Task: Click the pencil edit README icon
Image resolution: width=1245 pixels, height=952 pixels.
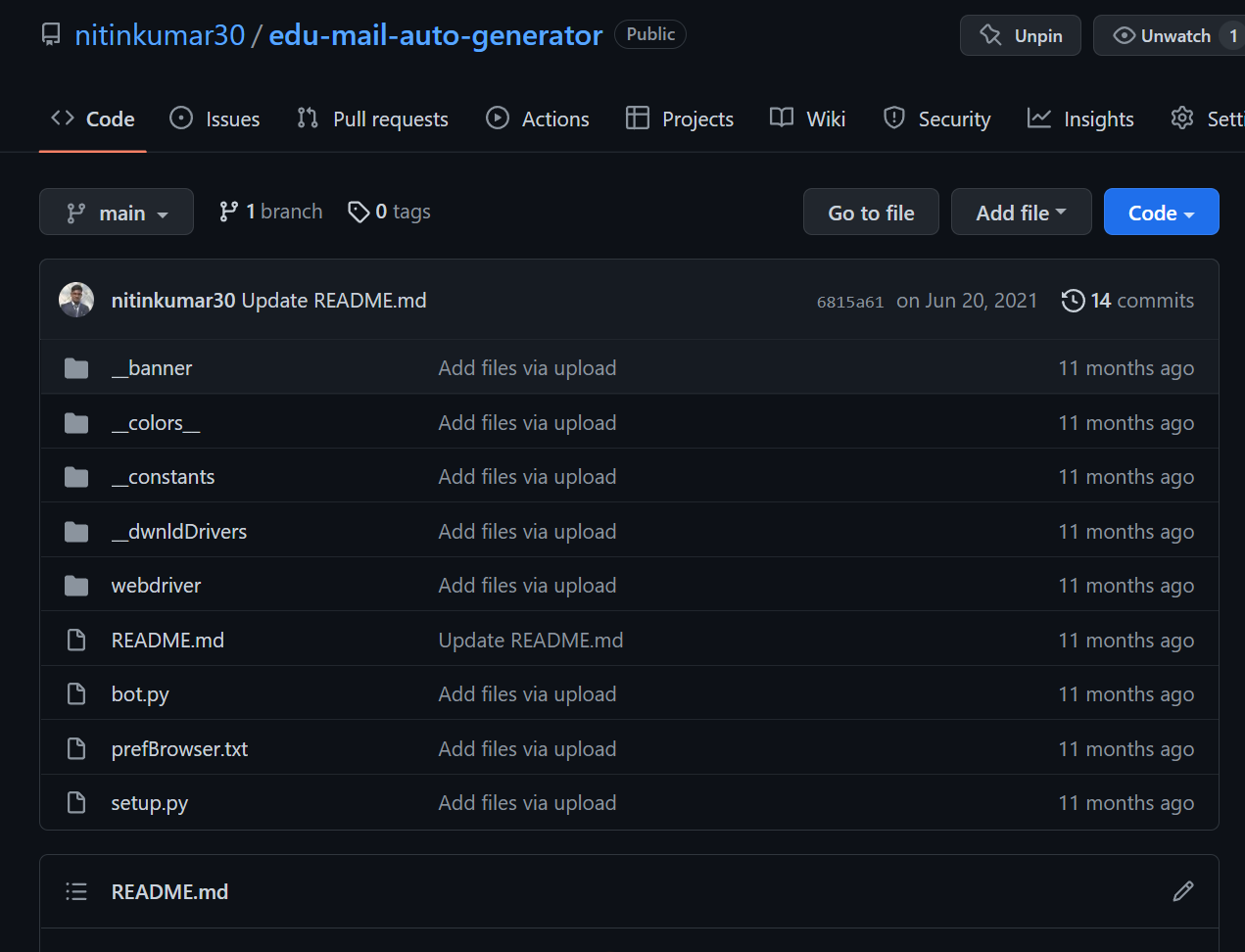Action: pos(1182,891)
